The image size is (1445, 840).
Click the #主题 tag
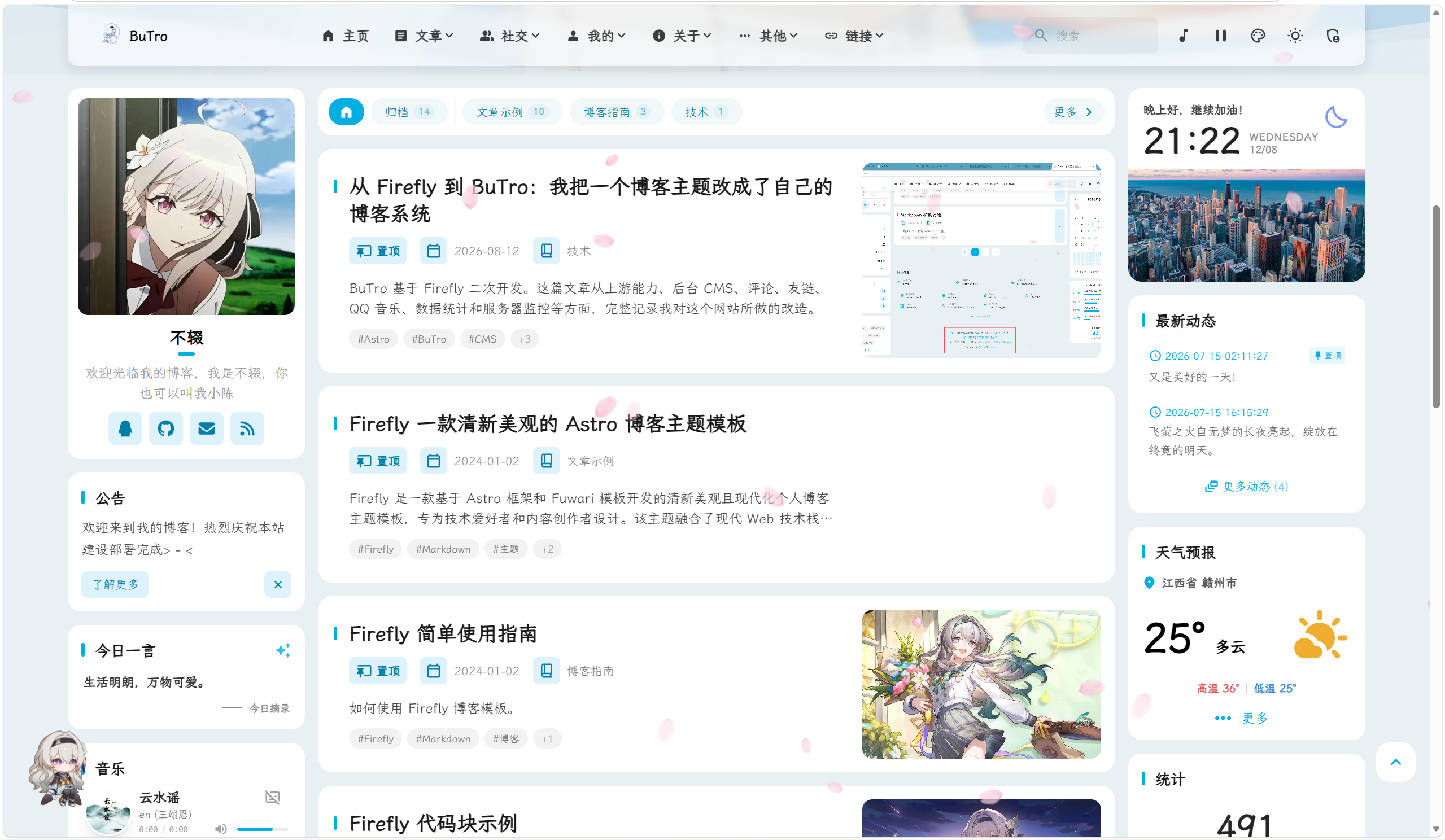pos(506,549)
